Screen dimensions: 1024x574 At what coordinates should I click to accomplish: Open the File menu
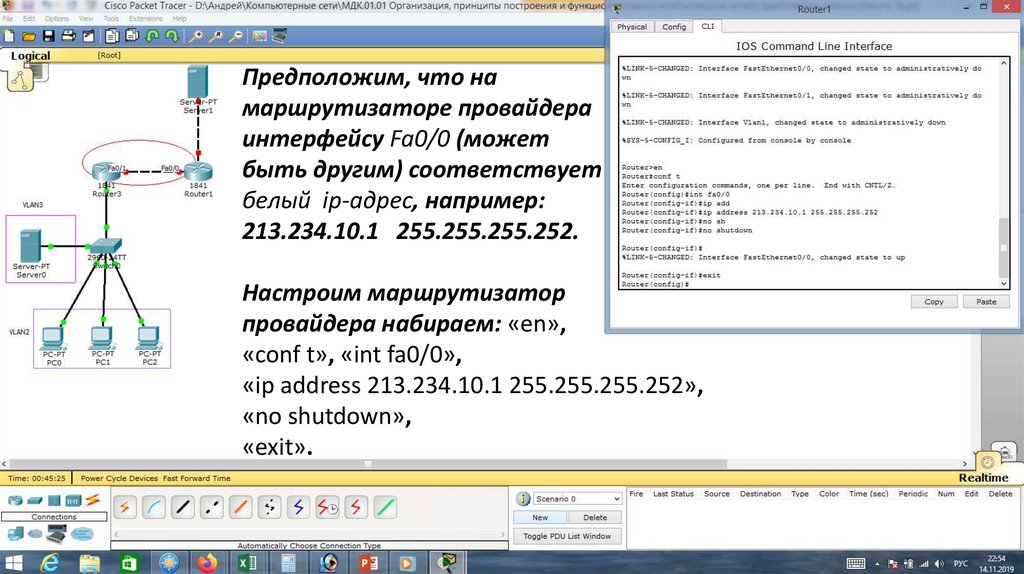[8, 18]
